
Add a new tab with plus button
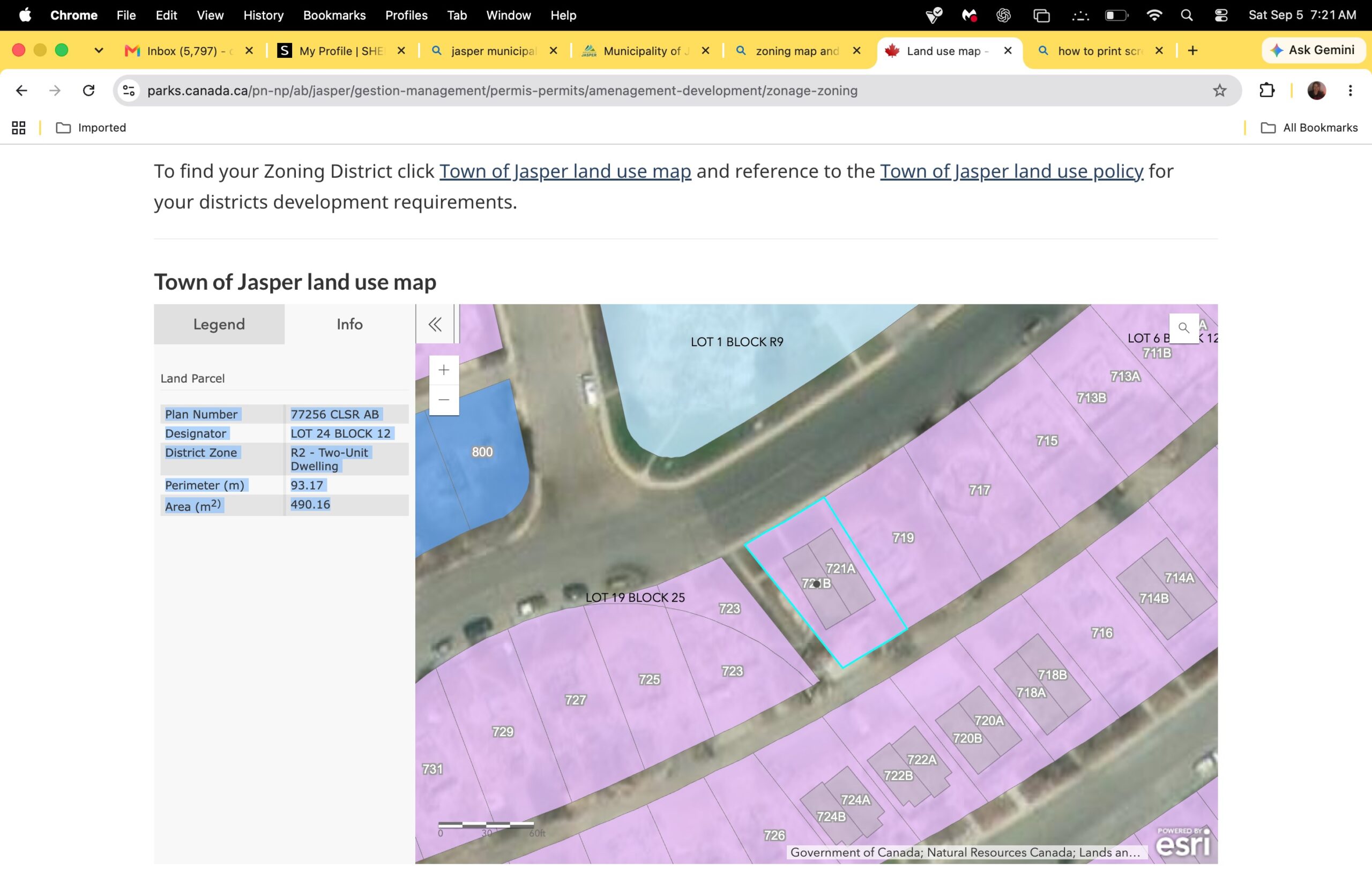pyautogui.click(x=1192, y=51)
